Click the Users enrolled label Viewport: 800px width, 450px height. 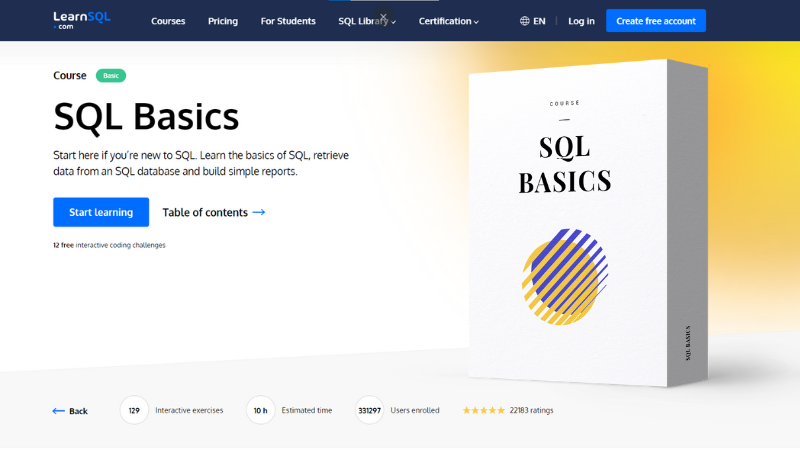click(x=414, y=410)
